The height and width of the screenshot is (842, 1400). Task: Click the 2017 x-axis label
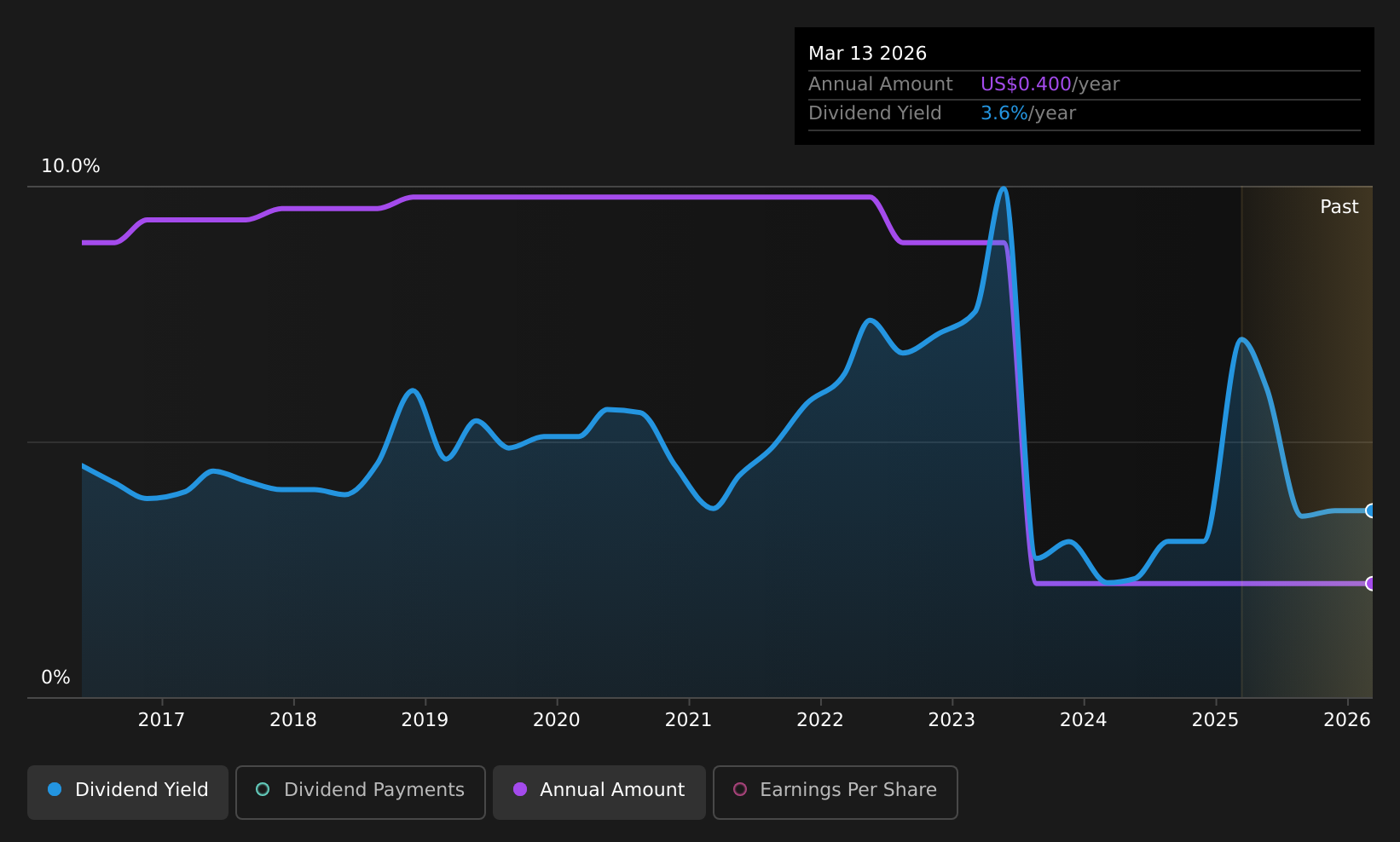tap(161, 720)
